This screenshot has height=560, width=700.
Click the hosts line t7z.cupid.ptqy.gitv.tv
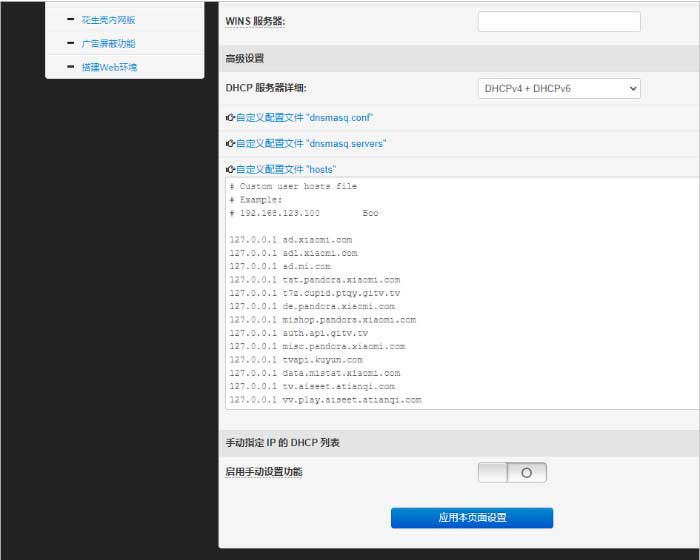[315, 293]
